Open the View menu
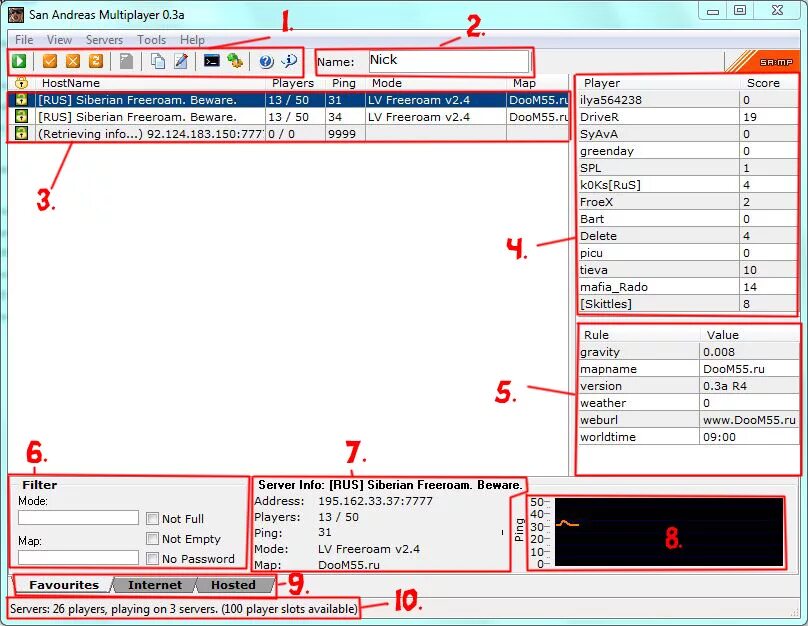Screen dimensions: 808x626 coord(59,40)
